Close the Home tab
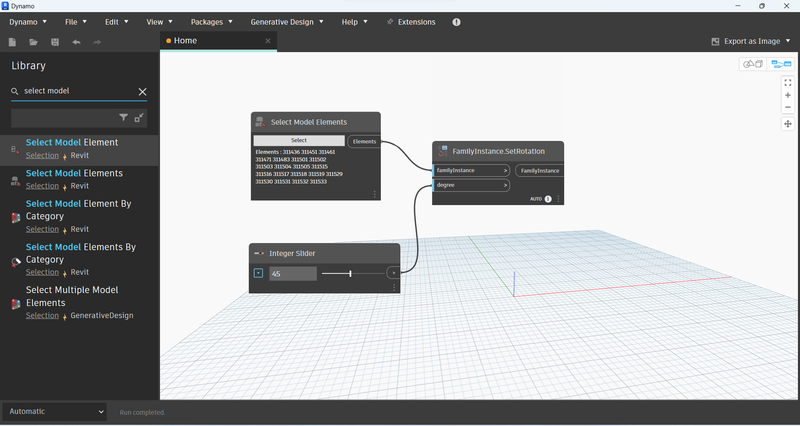Image resolution: width=800 pixels, height=426 pixels. (268, 41)
